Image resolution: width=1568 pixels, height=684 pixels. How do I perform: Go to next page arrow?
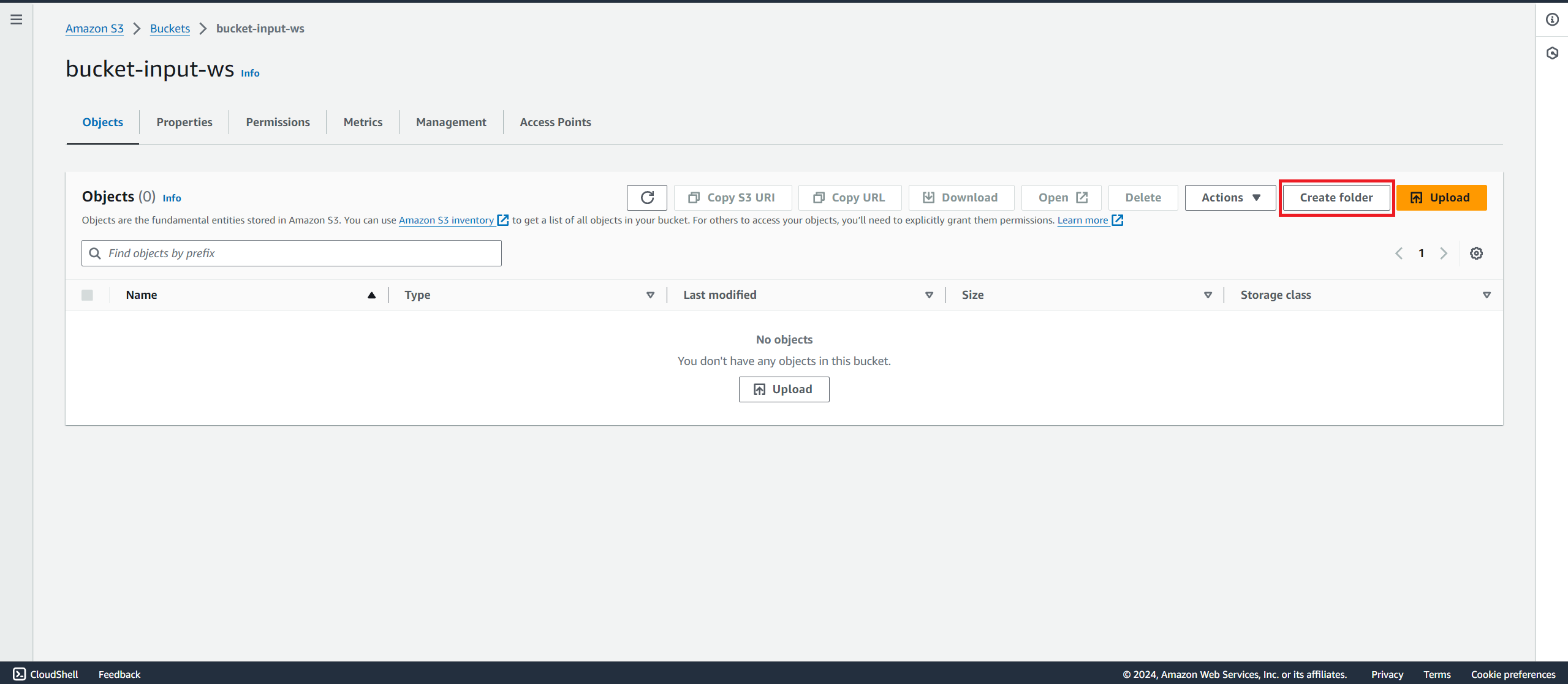point(1444,254)
